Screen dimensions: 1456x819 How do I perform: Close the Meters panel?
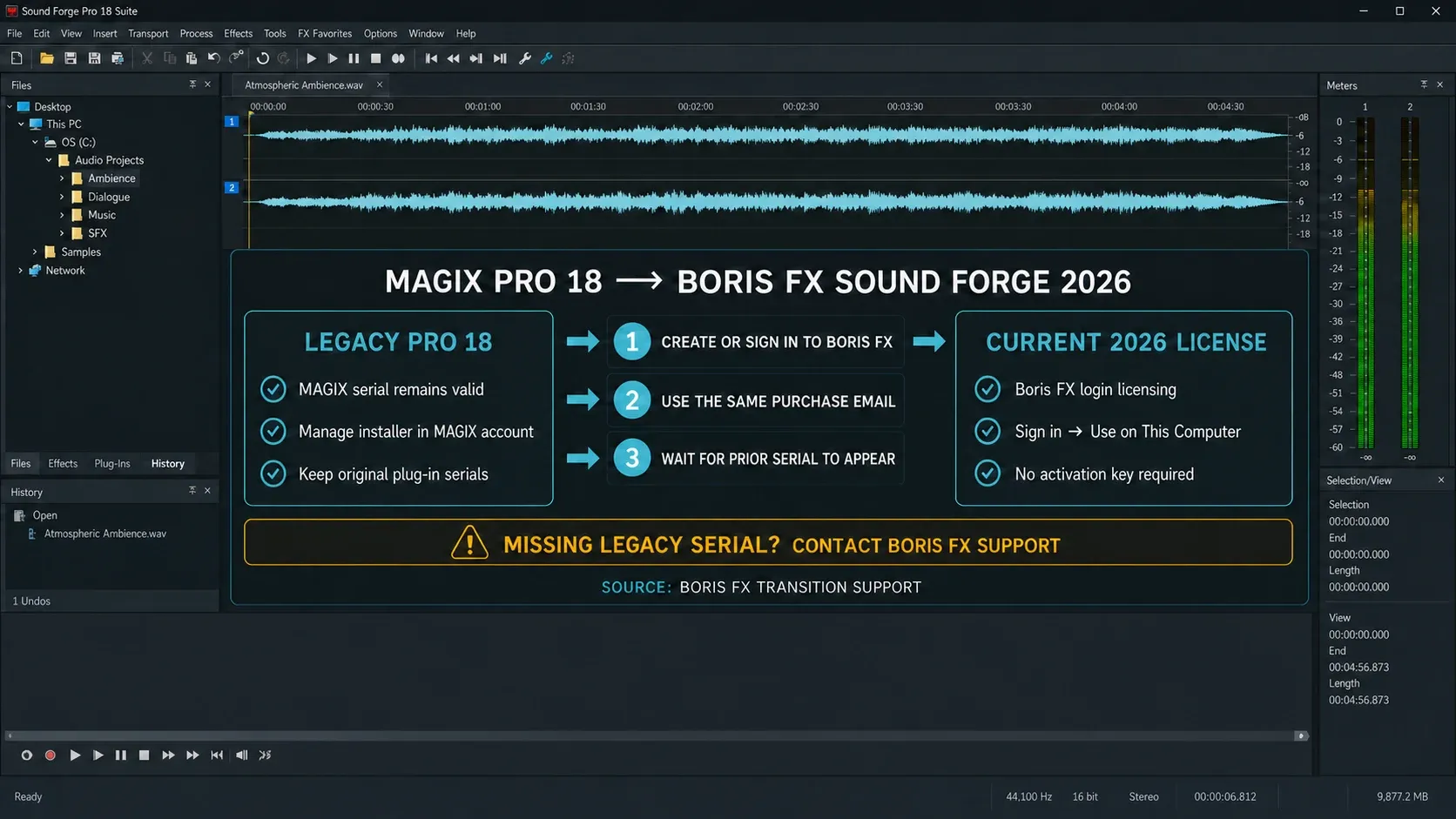click(x=1439, y=84)
